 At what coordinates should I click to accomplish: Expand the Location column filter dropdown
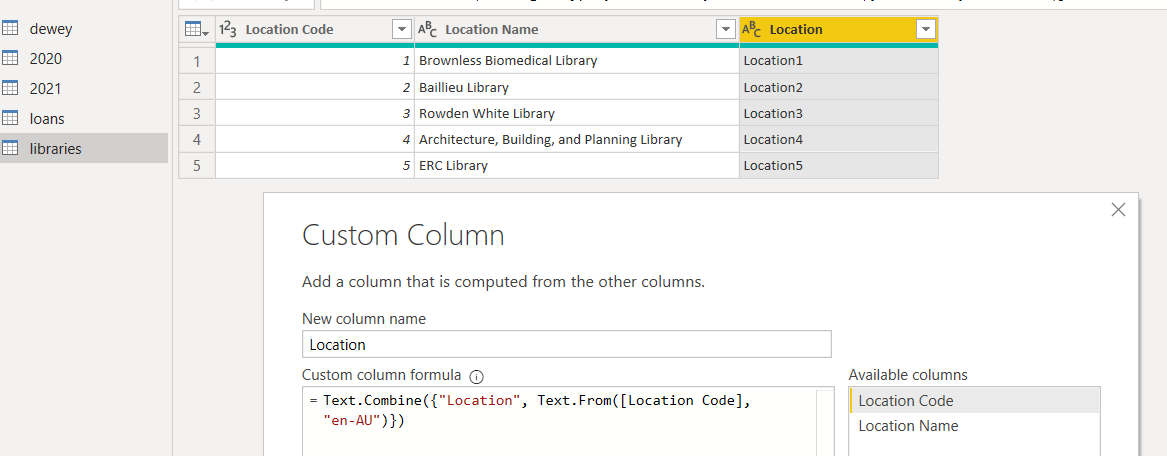[x=925, y=30]
